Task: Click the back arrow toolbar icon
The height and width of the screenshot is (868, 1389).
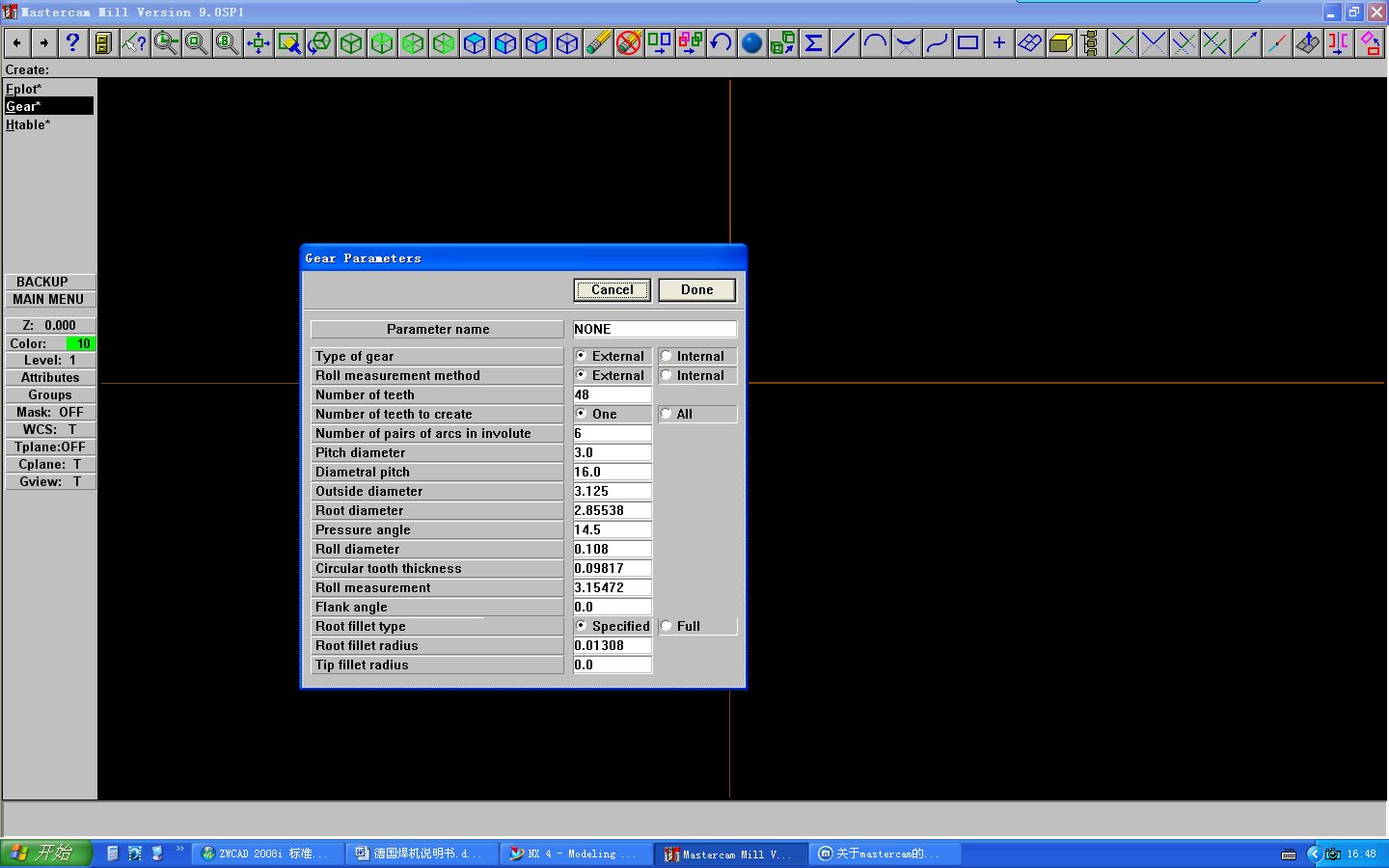Action: coord(16,42)
